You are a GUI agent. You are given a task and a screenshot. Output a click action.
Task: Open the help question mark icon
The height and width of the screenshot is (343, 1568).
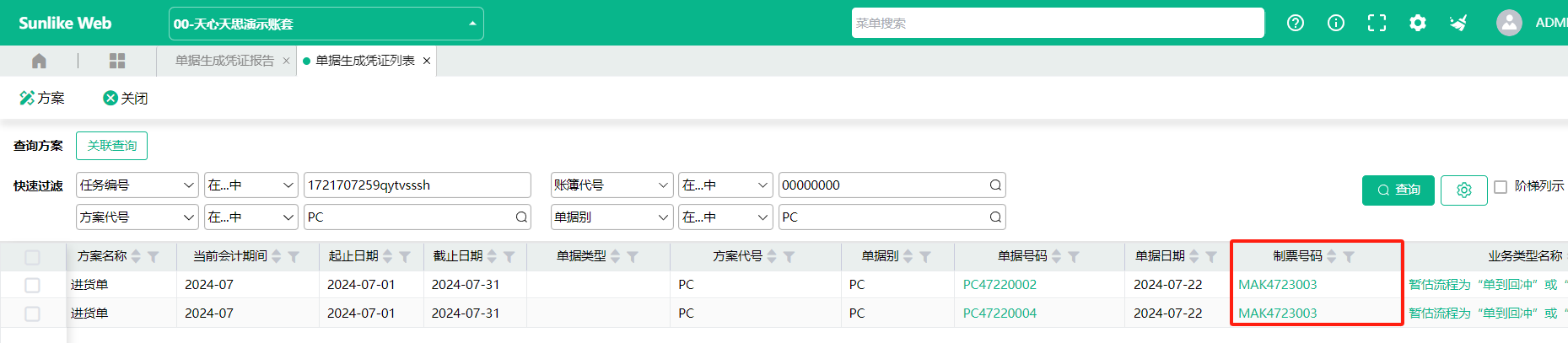pyautogui.click(x=1296, y=23)
